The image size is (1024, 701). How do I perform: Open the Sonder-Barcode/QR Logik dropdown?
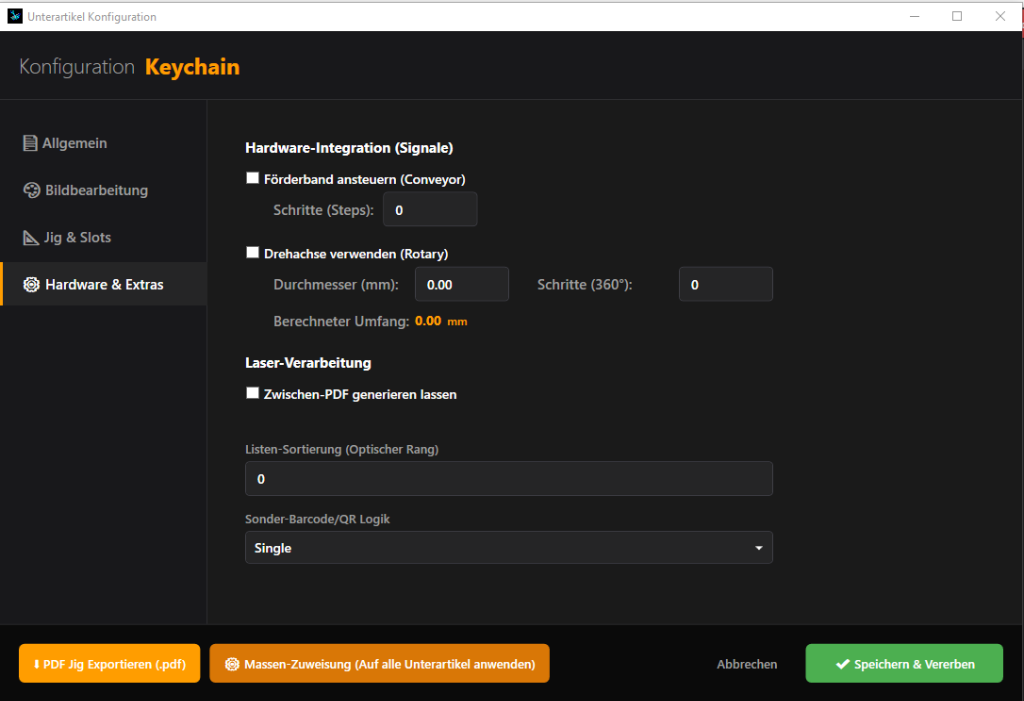click(509, 547)
